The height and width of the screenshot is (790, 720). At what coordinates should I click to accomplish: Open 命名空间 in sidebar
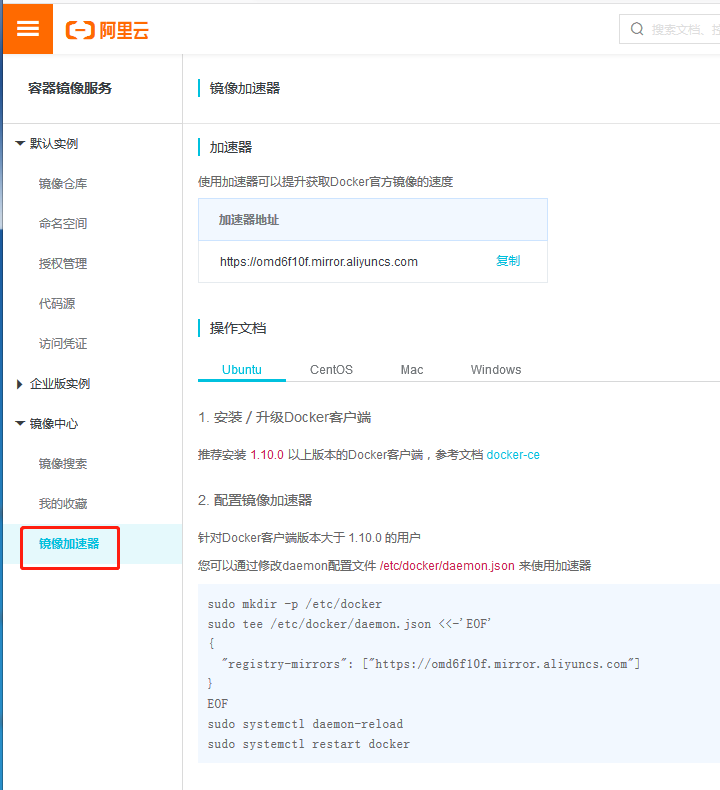pyautogui.click(x=63, y=224)
